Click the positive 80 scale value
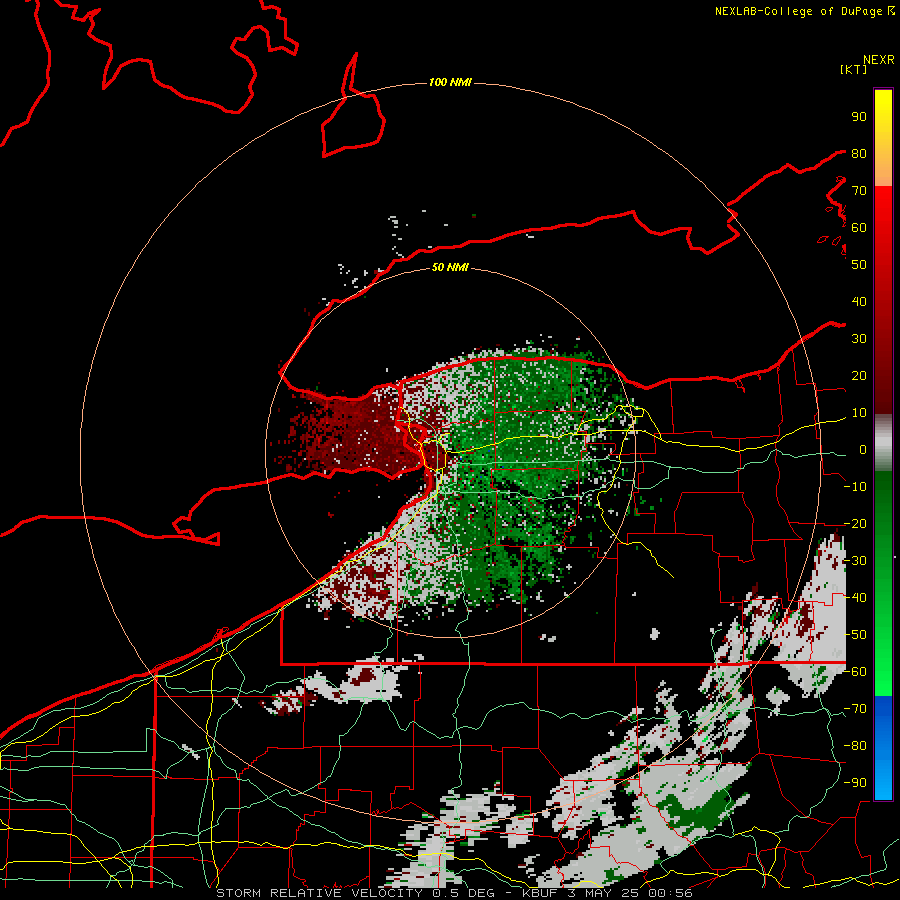Viewport: 900px width, 900px height. (x=859, y=153)
